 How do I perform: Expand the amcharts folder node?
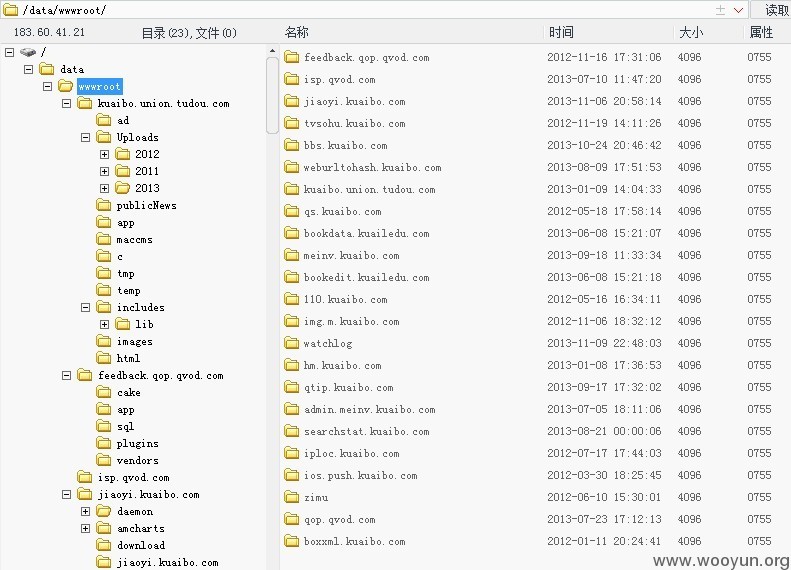pyautogui.click(x=85, y=529)
